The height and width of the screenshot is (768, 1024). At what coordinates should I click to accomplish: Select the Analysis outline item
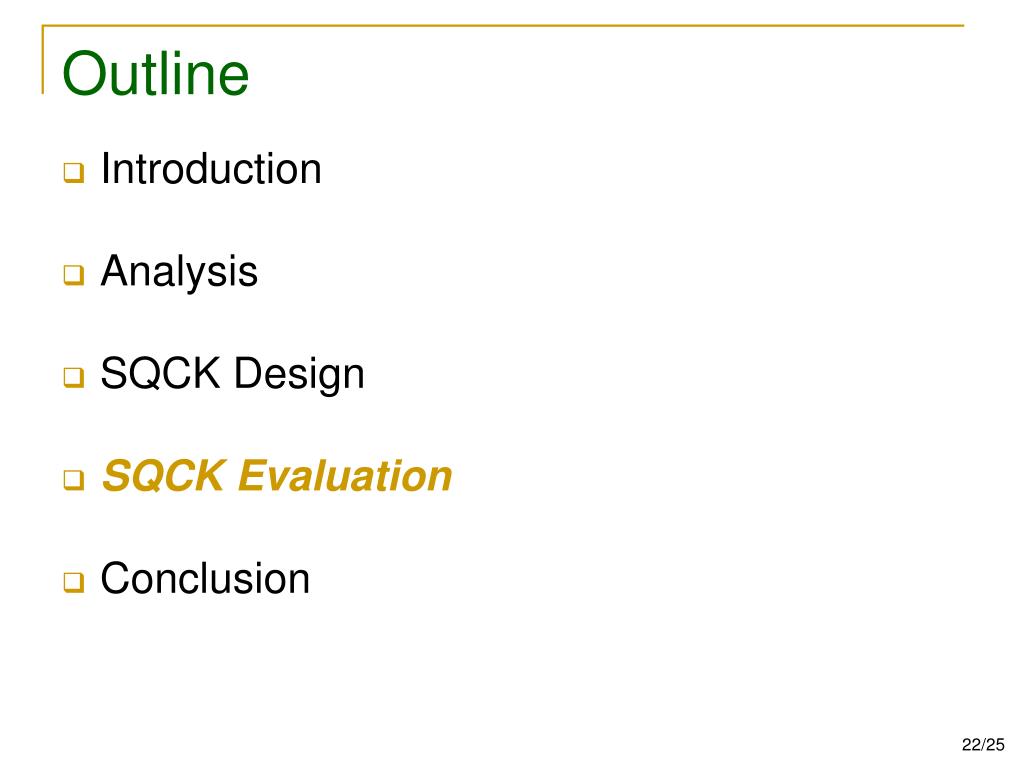[179, 272]
